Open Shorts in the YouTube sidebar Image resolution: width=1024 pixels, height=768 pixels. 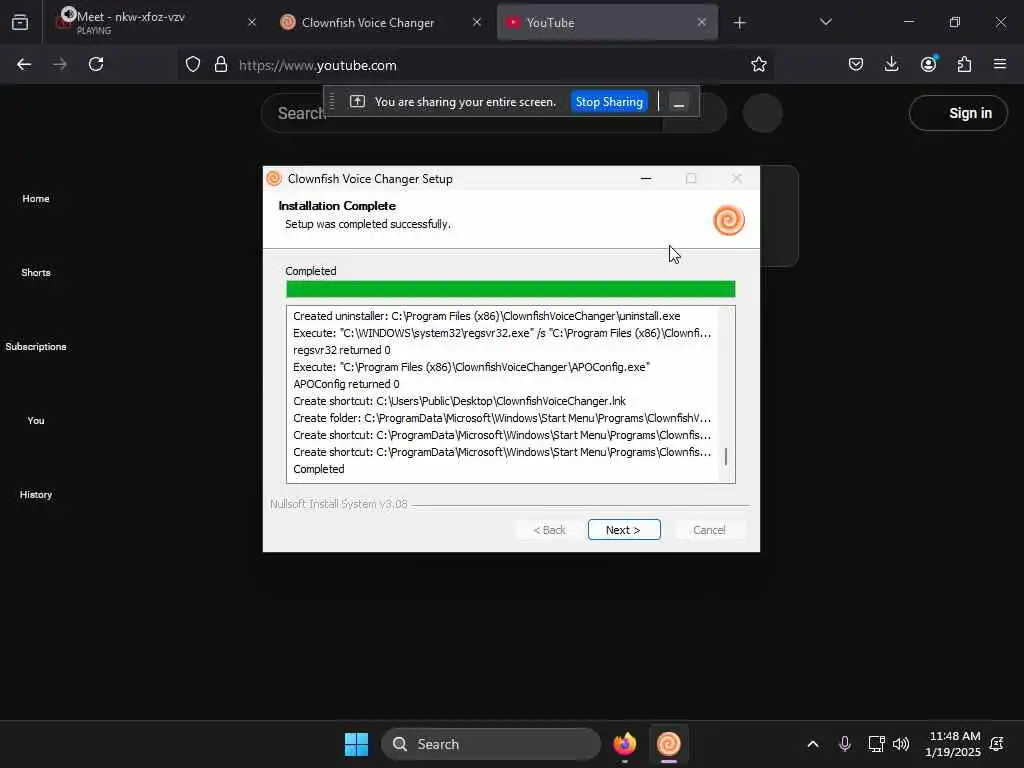tap(36, 272)
